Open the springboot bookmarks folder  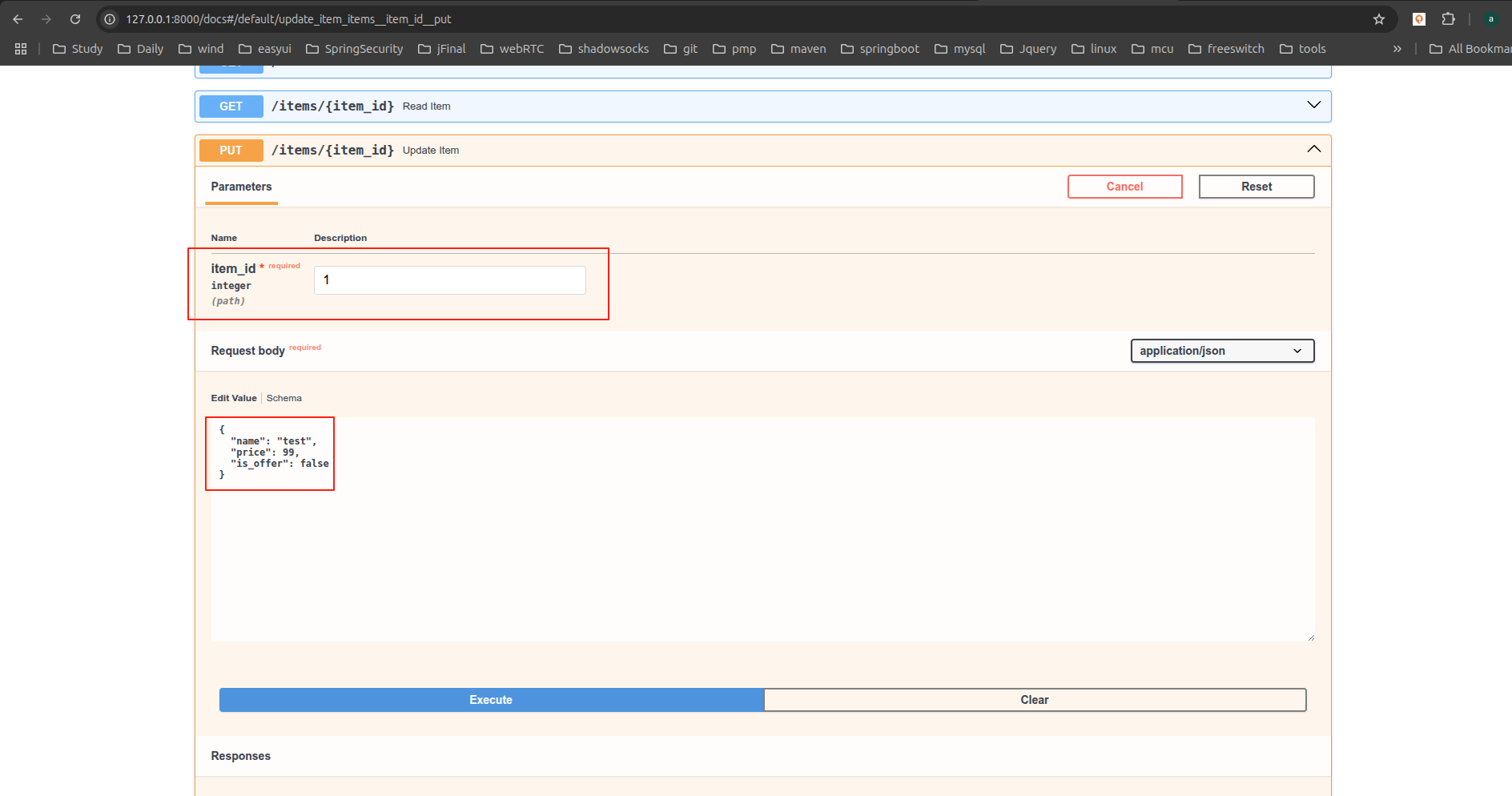tap(879, 49)
